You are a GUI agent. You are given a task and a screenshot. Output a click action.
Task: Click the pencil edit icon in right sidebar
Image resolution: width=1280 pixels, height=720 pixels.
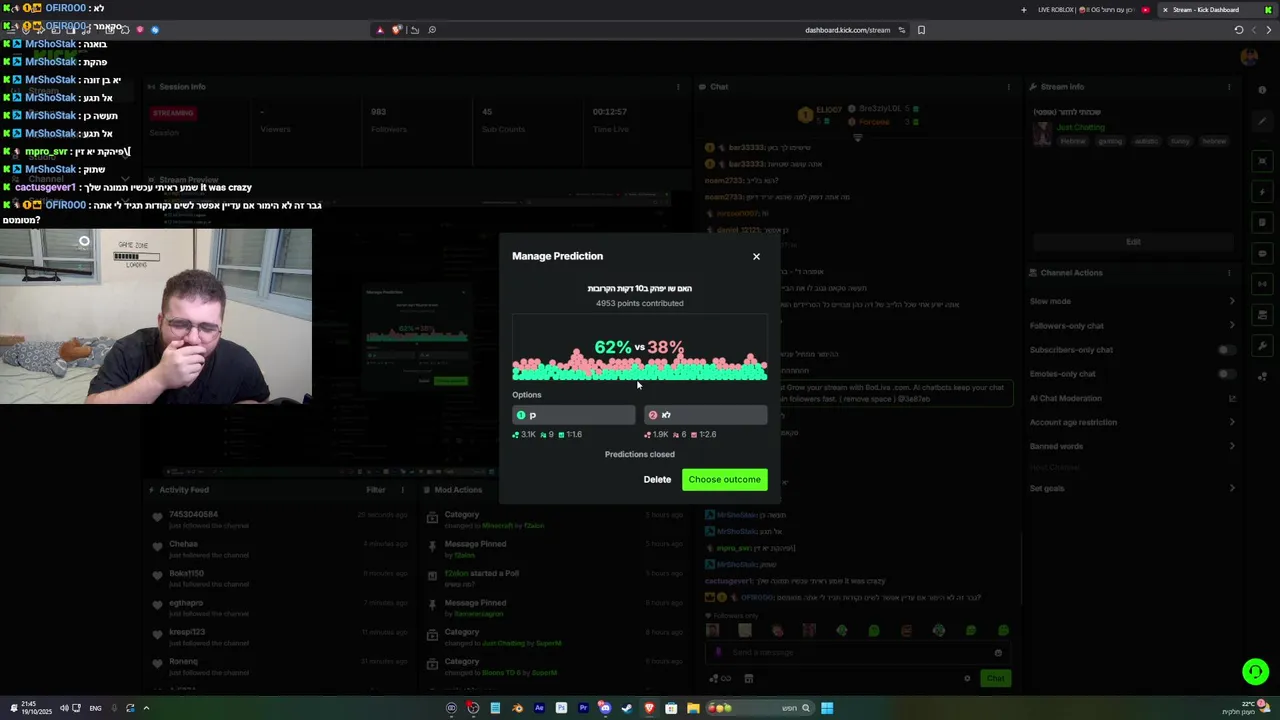tap(1263, 121)
